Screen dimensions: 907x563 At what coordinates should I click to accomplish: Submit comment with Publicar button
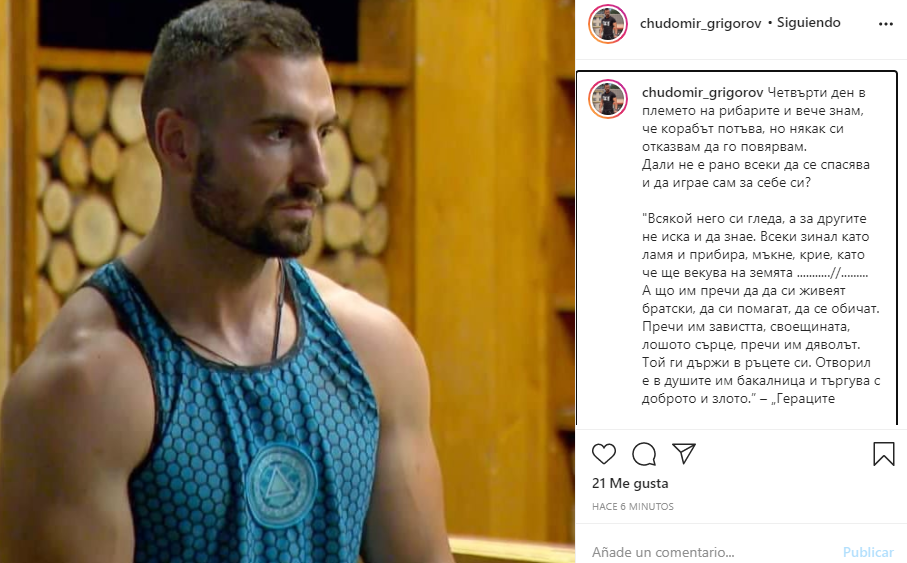868,552
